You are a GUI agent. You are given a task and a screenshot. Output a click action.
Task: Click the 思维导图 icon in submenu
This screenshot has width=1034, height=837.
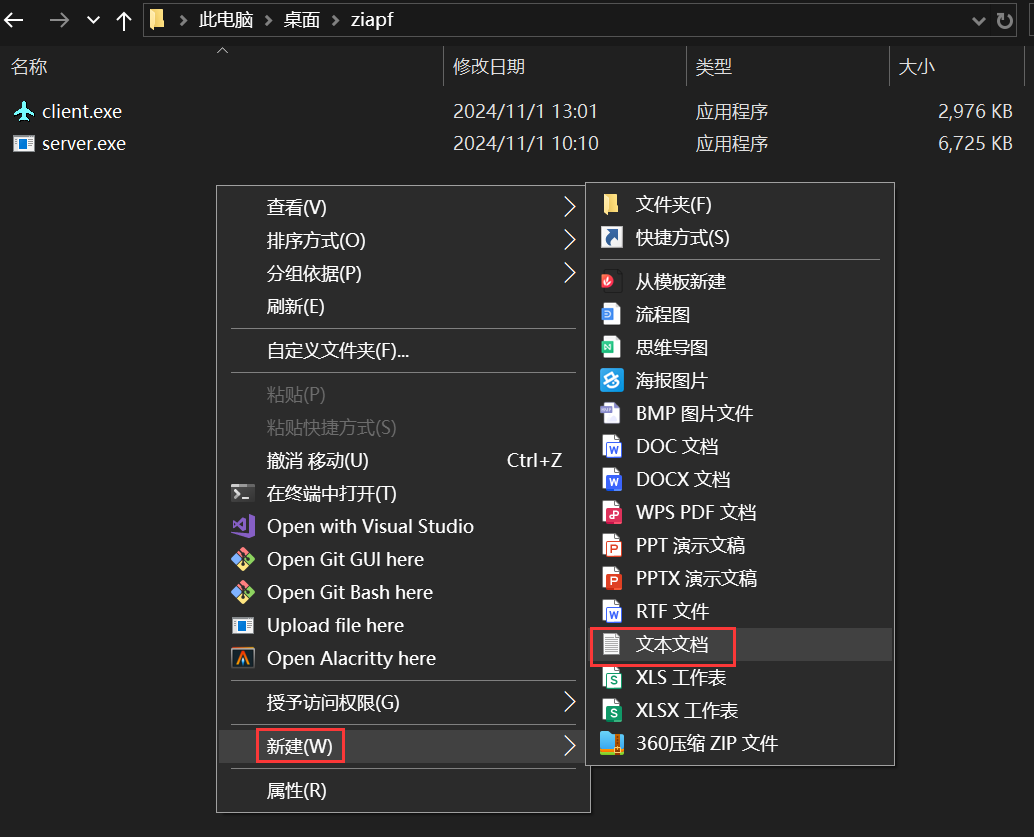pos(611,347)
